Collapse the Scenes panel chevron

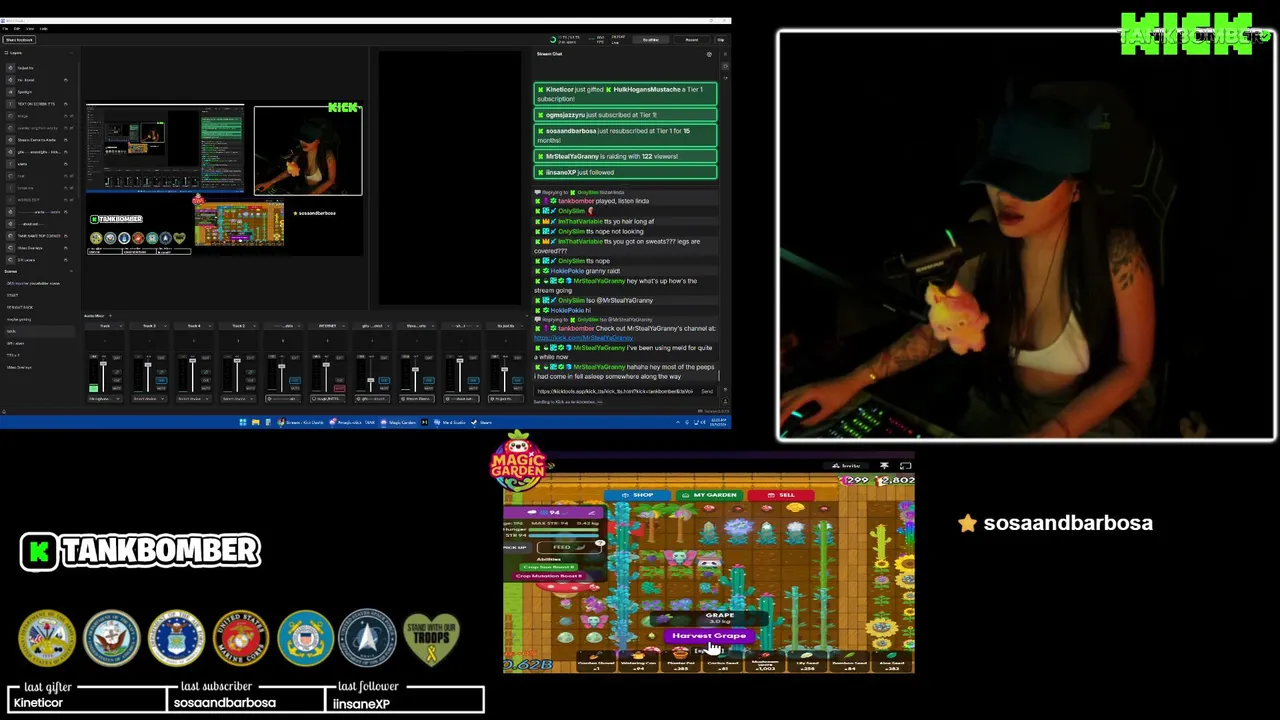click(71, 271)
